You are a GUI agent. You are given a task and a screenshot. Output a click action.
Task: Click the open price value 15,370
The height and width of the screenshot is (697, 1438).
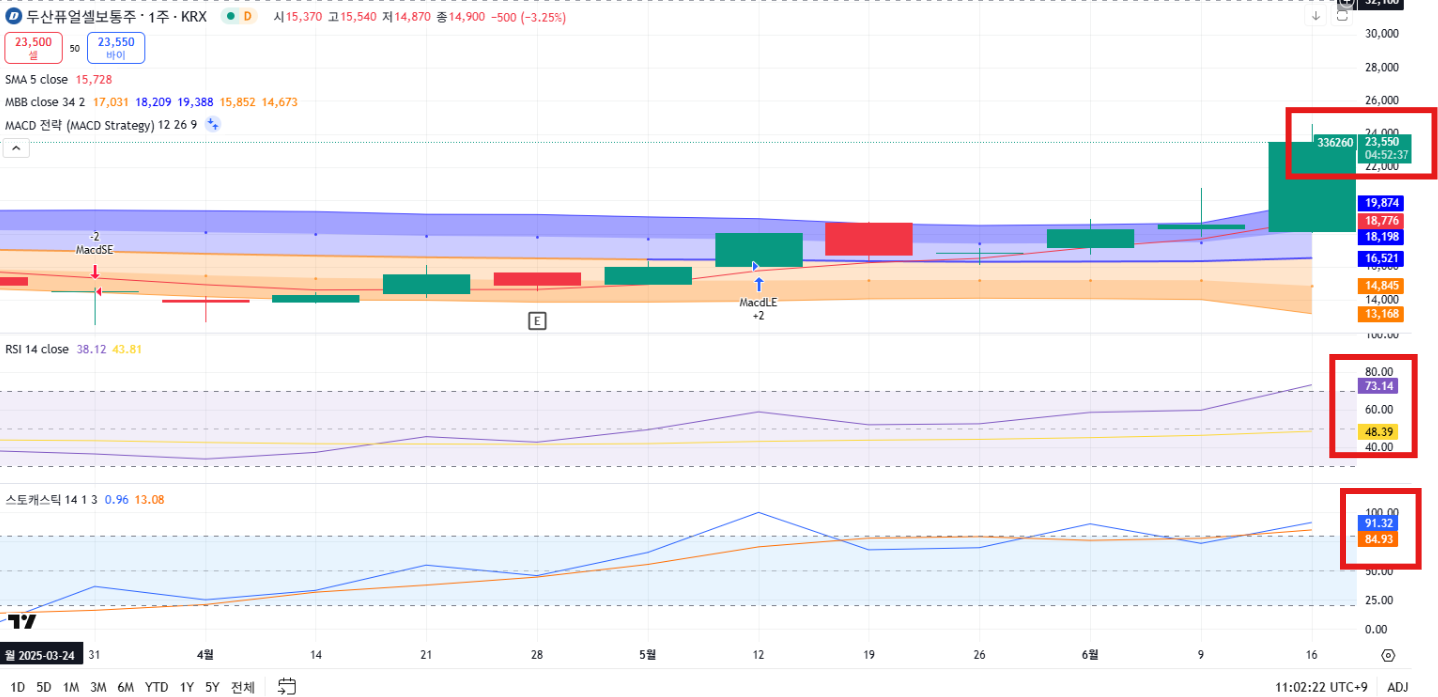pyautogui.click(x=305, y=17)
